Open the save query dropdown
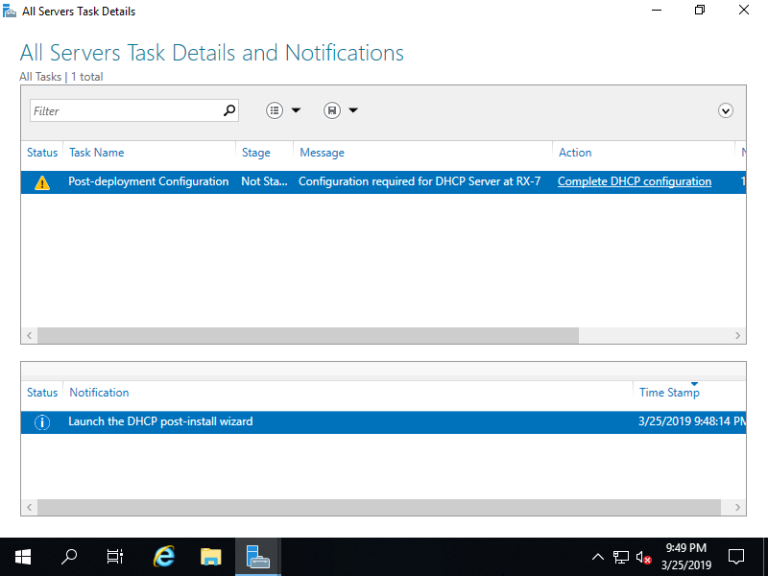The image size is (768, 576). (341, 111)
